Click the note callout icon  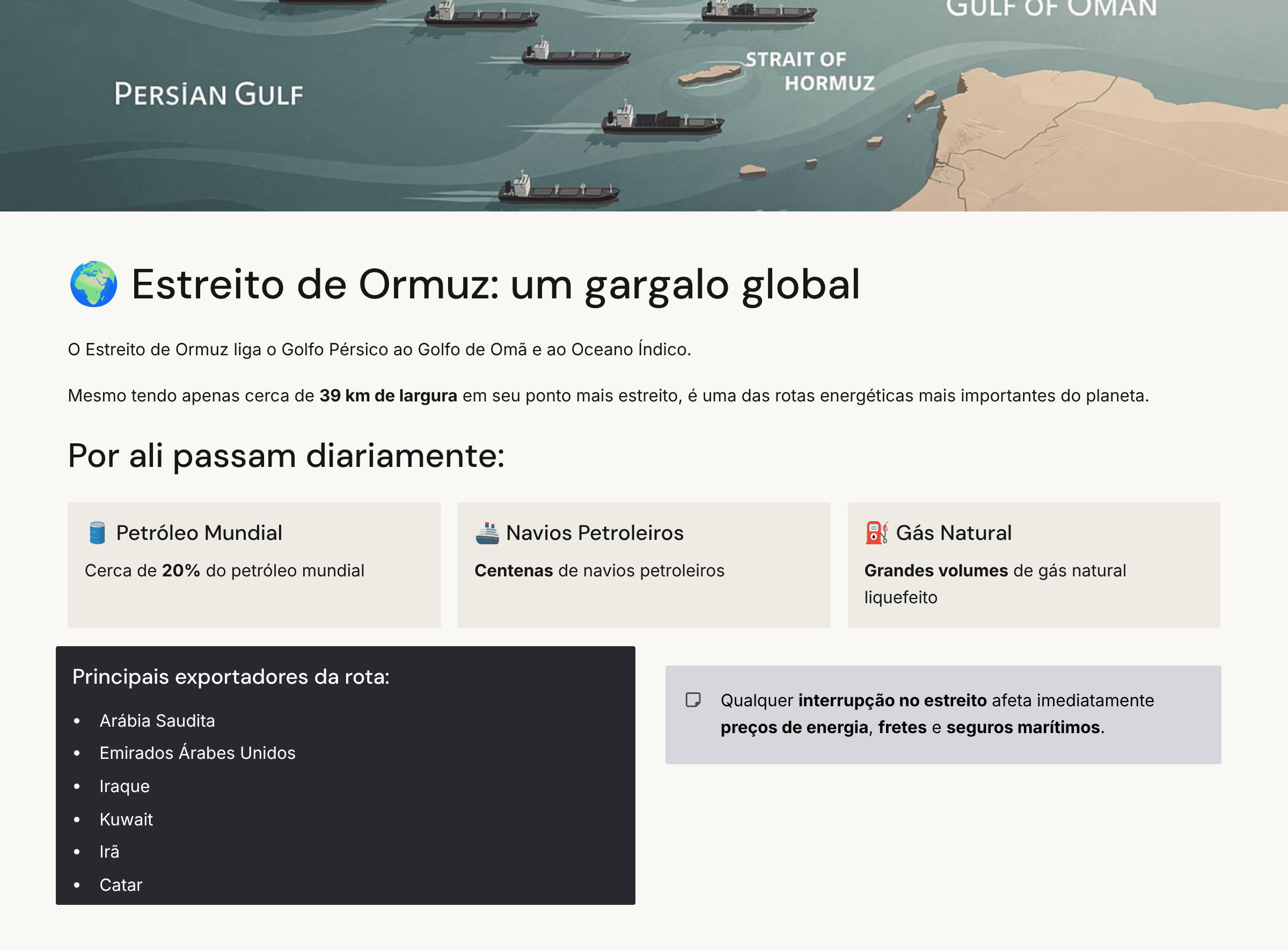[693, 700]
